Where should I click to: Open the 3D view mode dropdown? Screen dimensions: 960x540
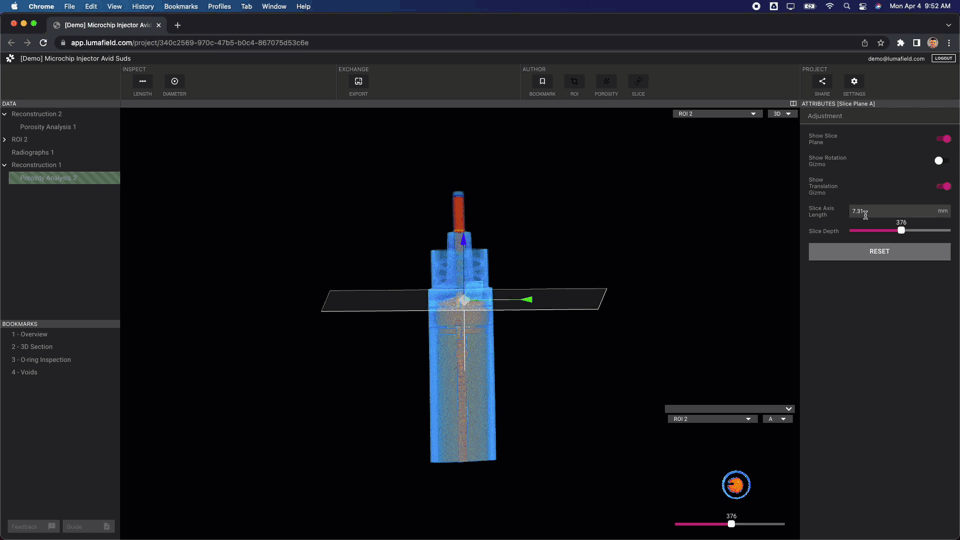[x=781, y=114]
